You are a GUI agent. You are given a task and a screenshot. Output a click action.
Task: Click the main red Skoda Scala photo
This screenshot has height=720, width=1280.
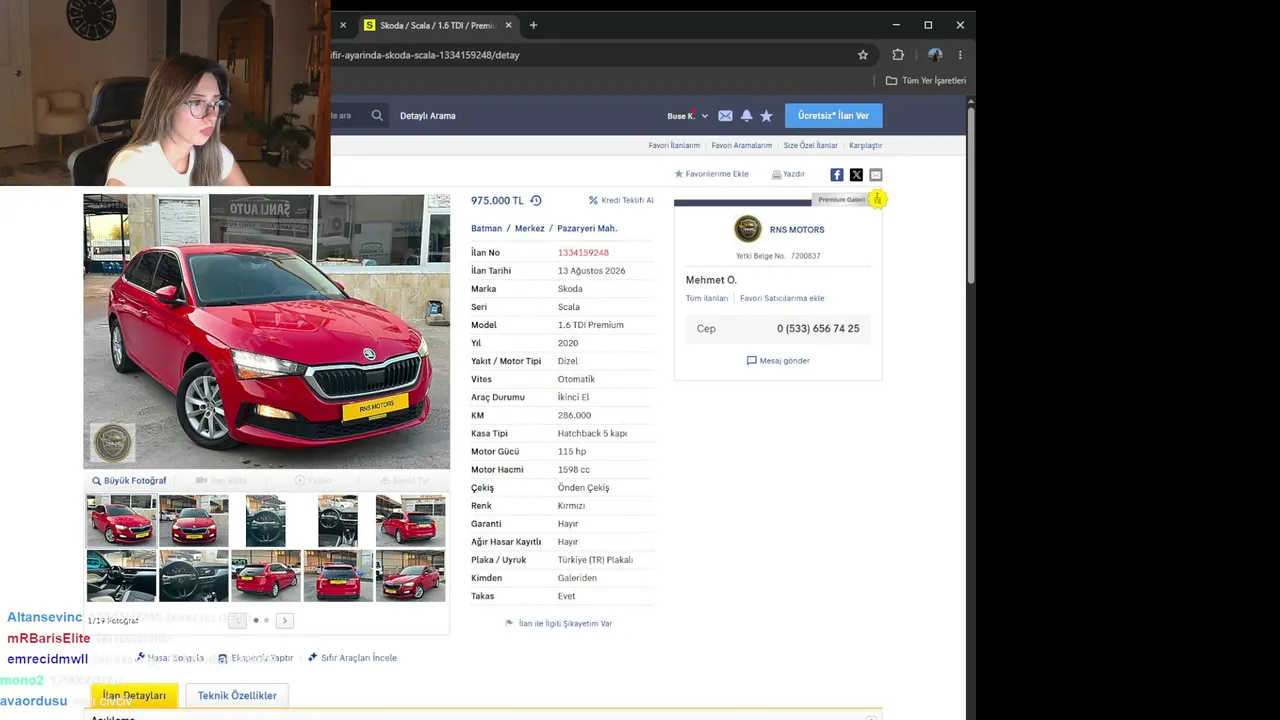click(266, 331)
